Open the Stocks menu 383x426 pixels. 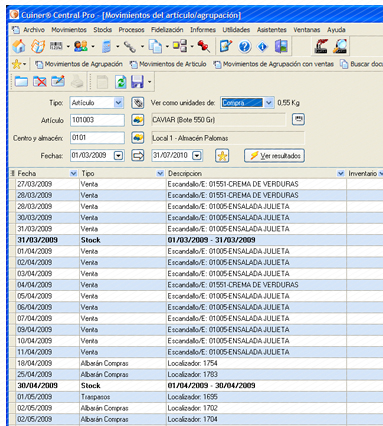click(x=103, y=30)
